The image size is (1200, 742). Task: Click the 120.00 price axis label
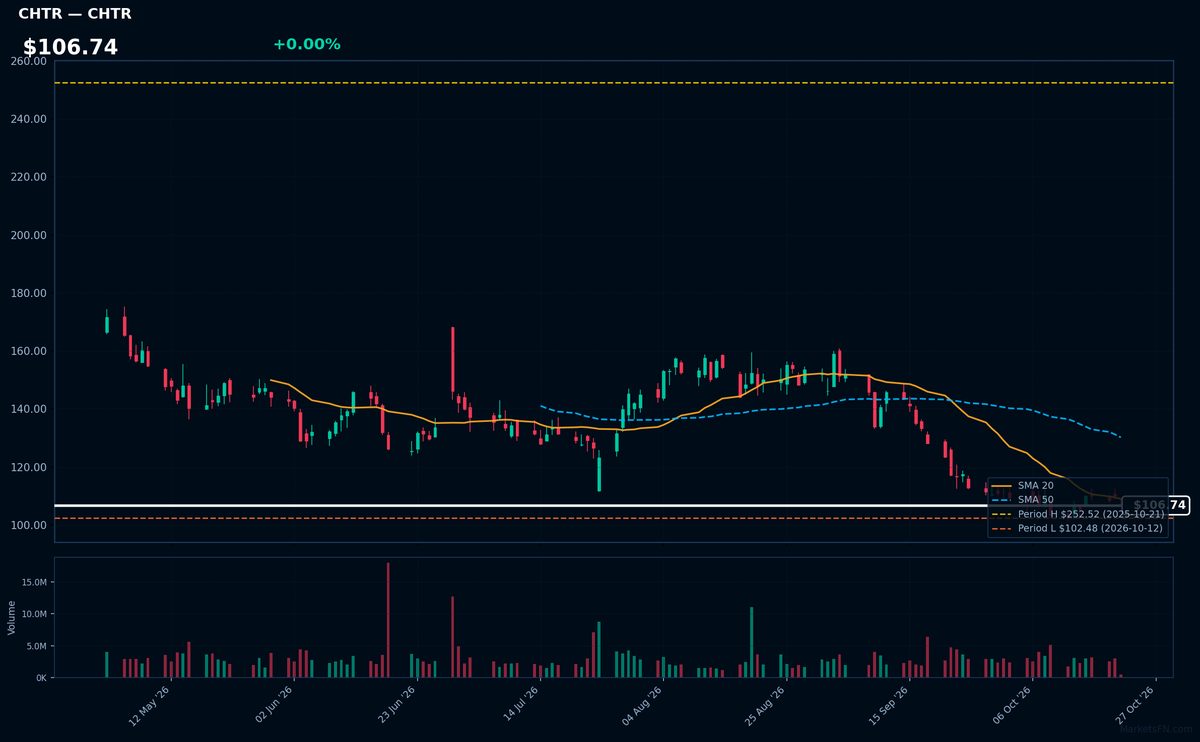(29, 467)
